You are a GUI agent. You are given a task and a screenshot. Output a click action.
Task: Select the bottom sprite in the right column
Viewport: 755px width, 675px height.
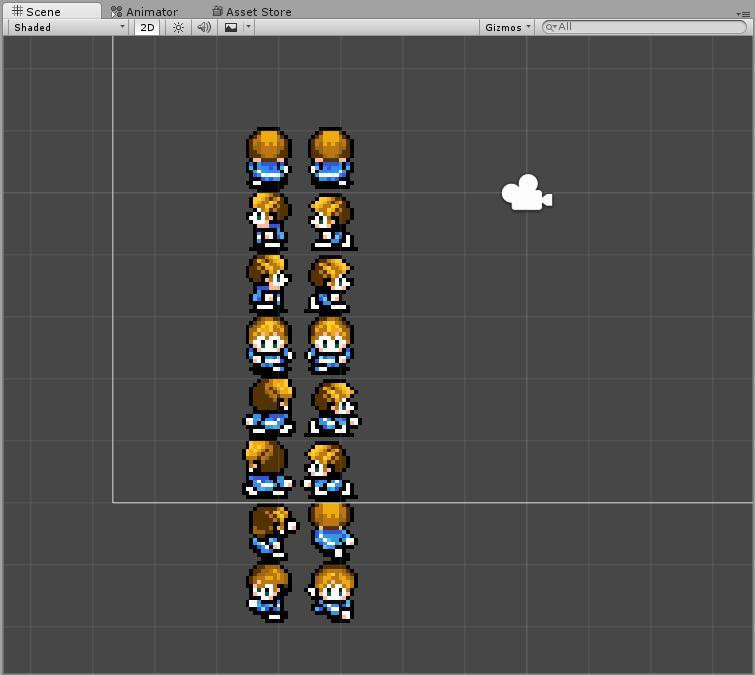point(332,593)
